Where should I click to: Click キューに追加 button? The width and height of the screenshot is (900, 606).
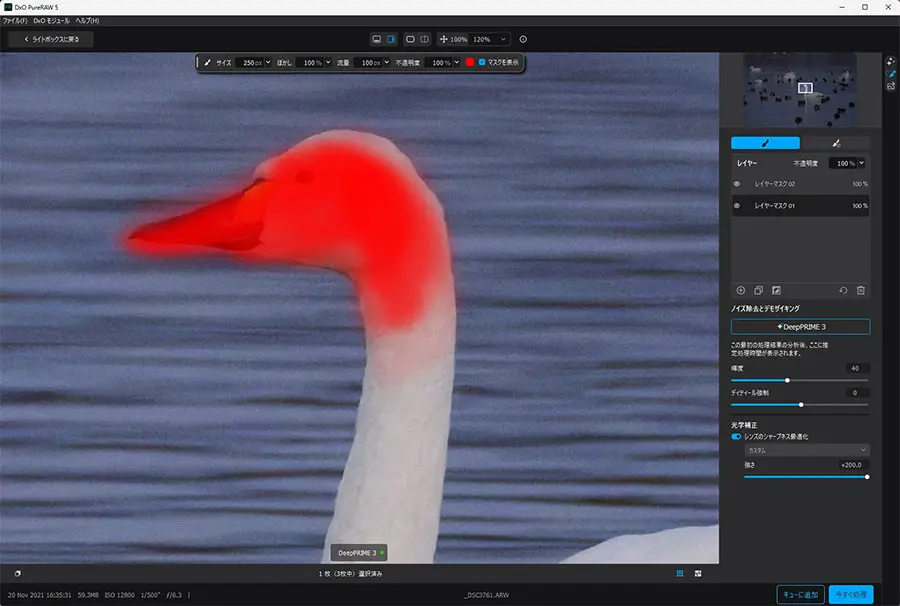click(801, 595)
